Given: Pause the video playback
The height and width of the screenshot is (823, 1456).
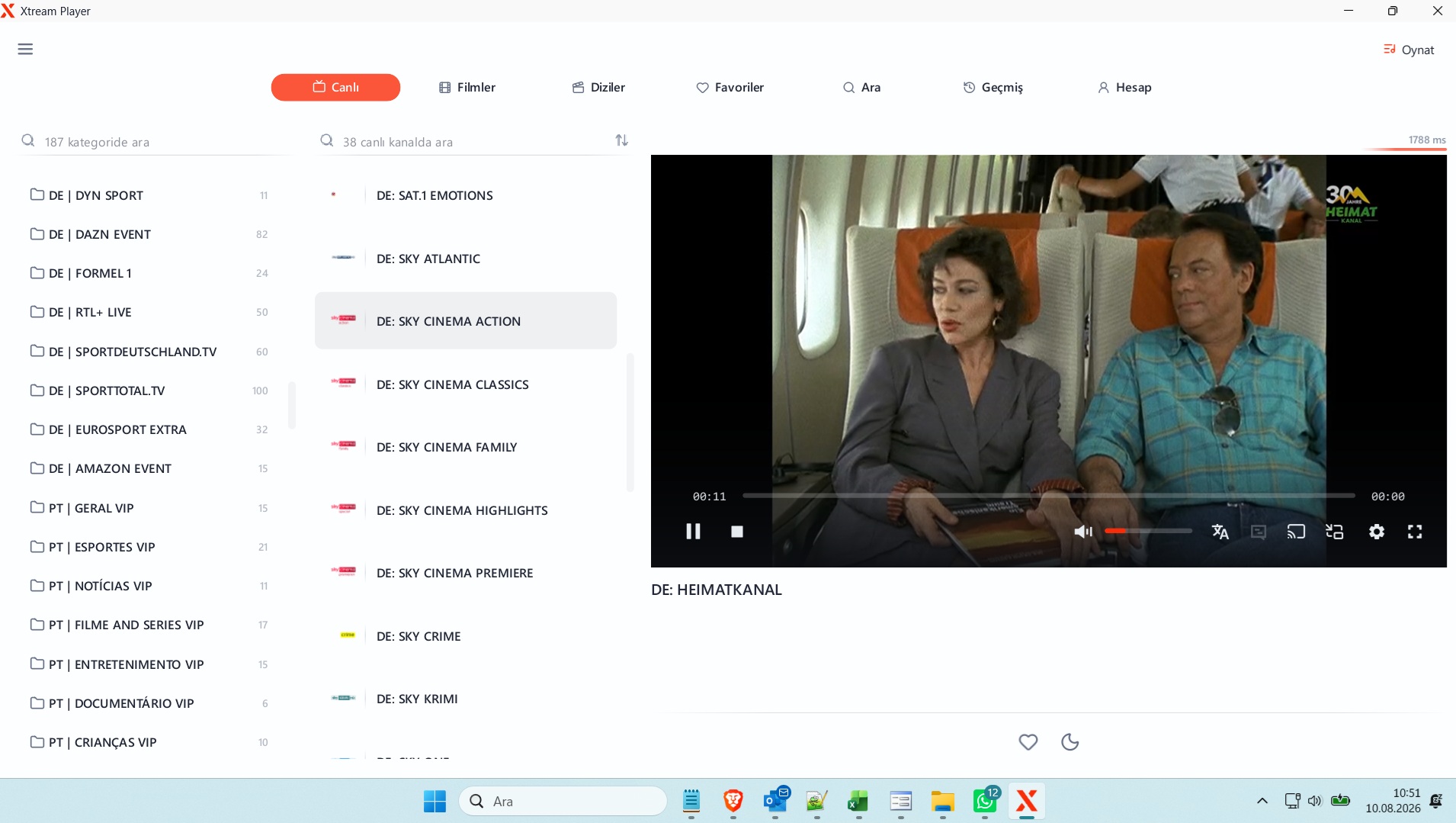Looking at the screenshot, I should pos(693,532).
